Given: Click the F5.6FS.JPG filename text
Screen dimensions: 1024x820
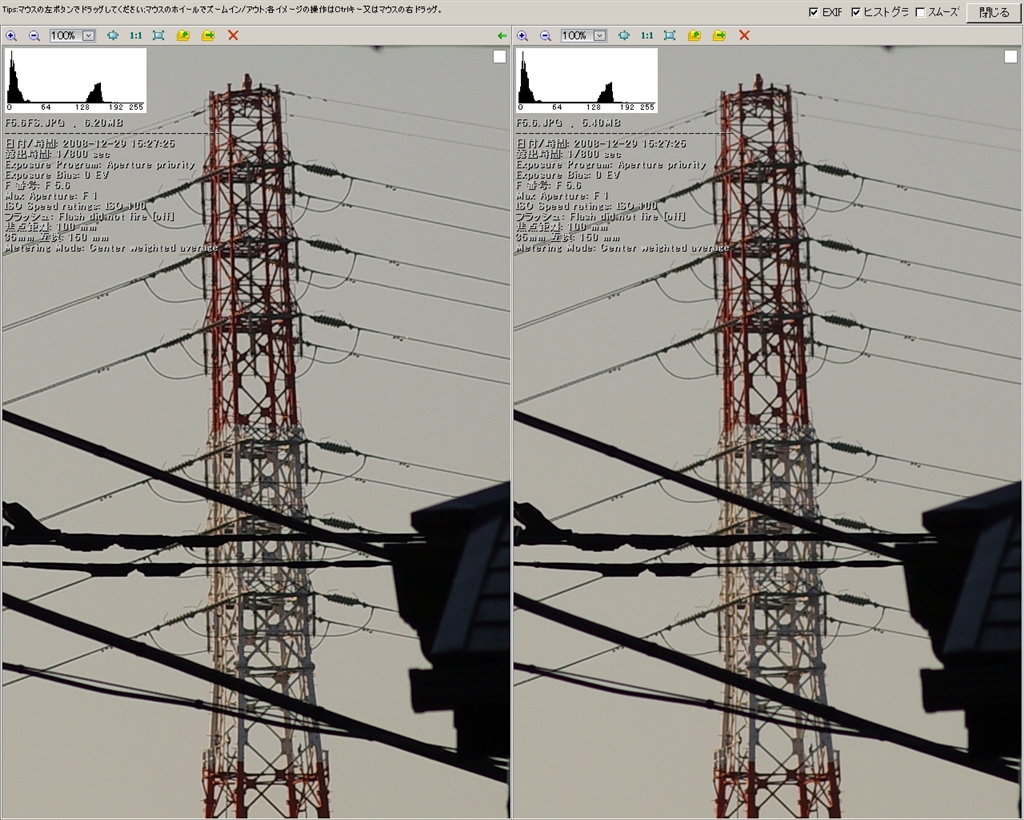Looking at the screenshot, I should coord(34,123).
